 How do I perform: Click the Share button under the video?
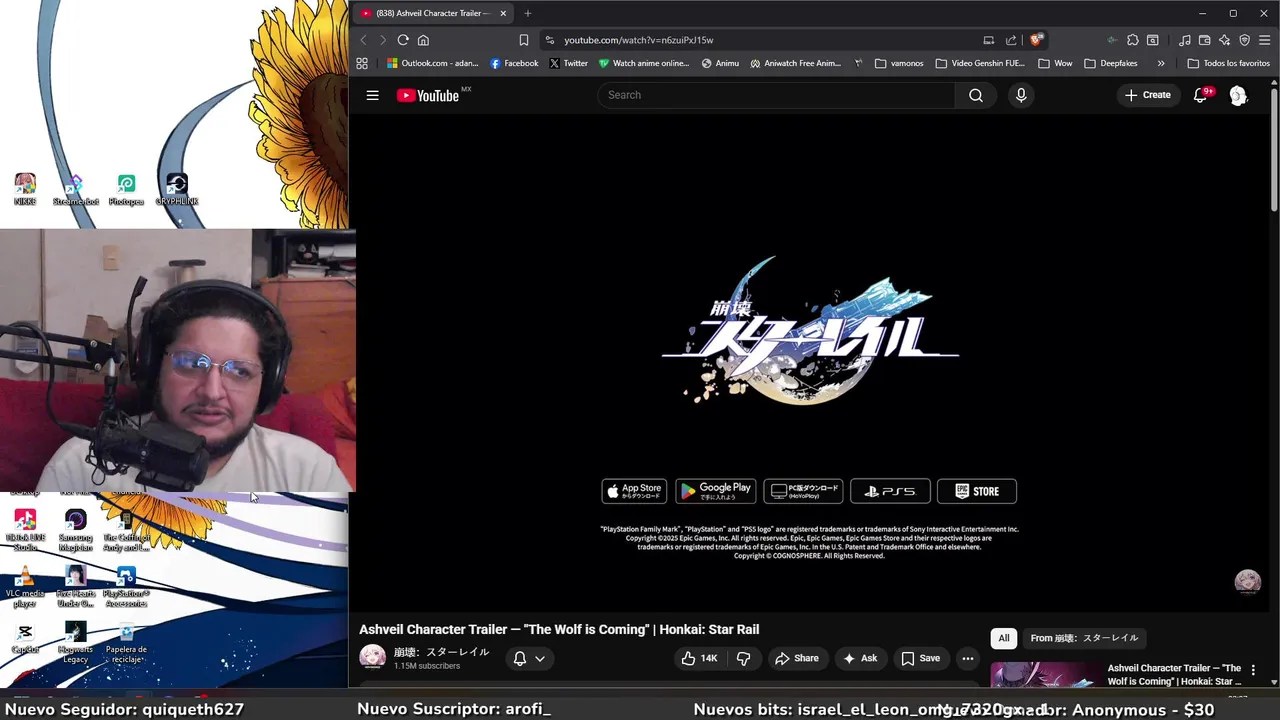(796, 658)
